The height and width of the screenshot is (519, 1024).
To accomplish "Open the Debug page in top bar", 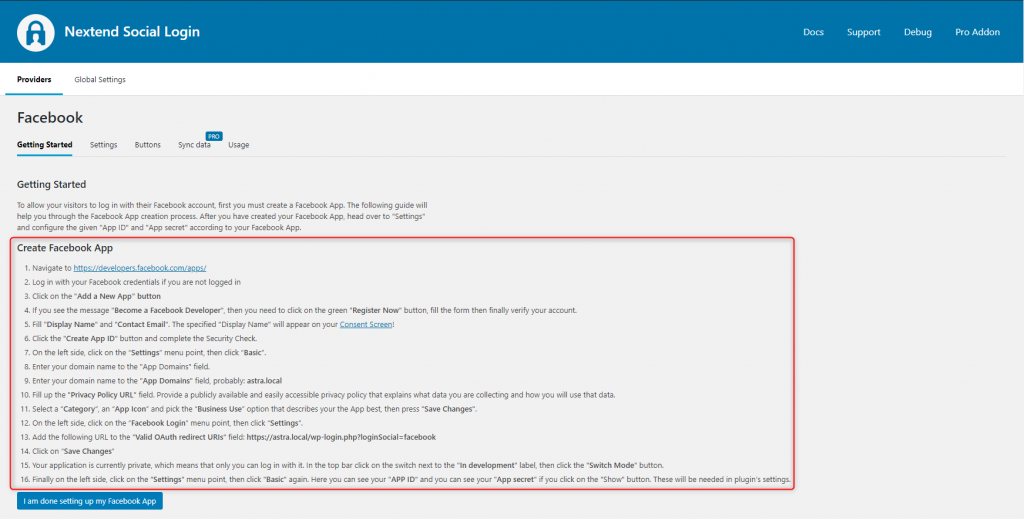I will (x=917, y=32).
